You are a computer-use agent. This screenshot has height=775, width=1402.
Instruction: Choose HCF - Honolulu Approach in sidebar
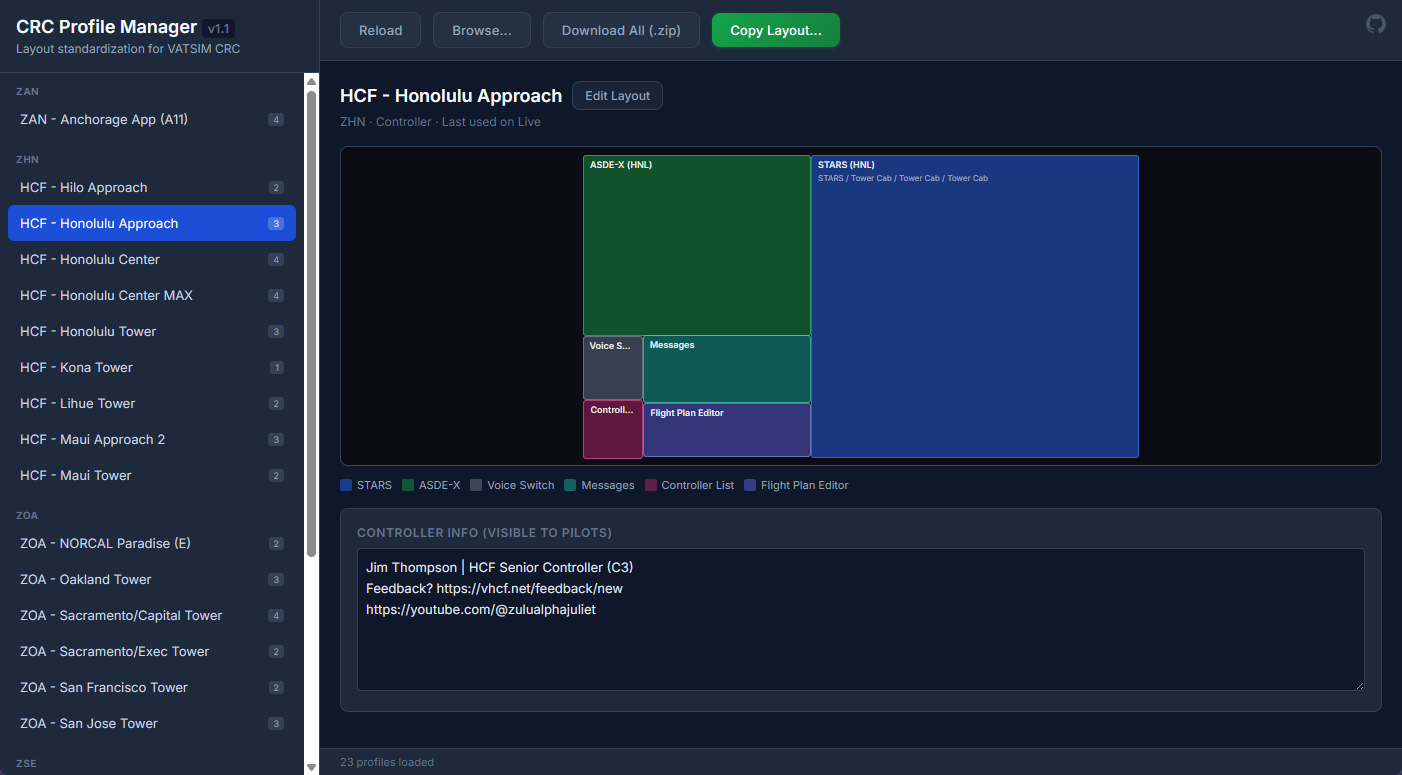tap(152, 223)
